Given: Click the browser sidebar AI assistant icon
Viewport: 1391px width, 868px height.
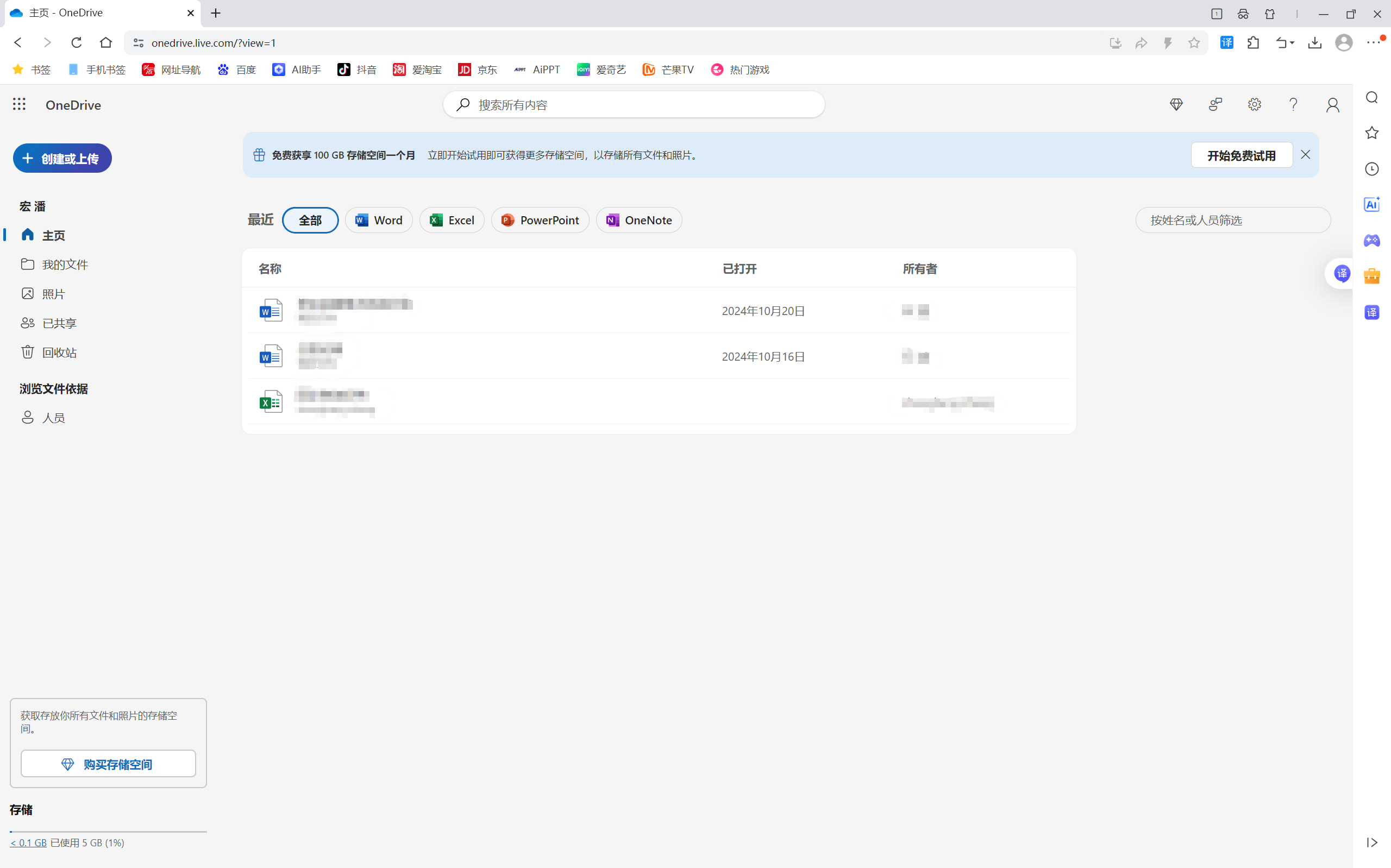Looking at the screenshot, I should point(1371,204).
